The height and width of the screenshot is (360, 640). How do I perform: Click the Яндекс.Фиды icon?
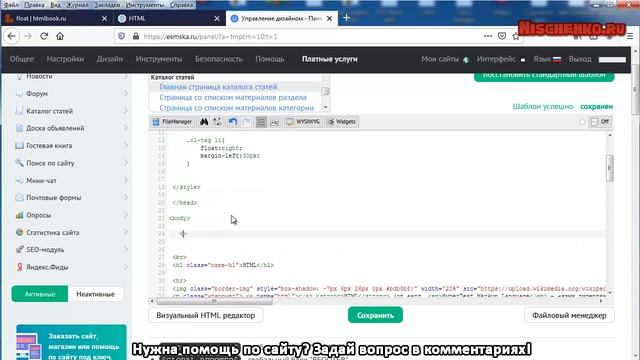point(19,267)
